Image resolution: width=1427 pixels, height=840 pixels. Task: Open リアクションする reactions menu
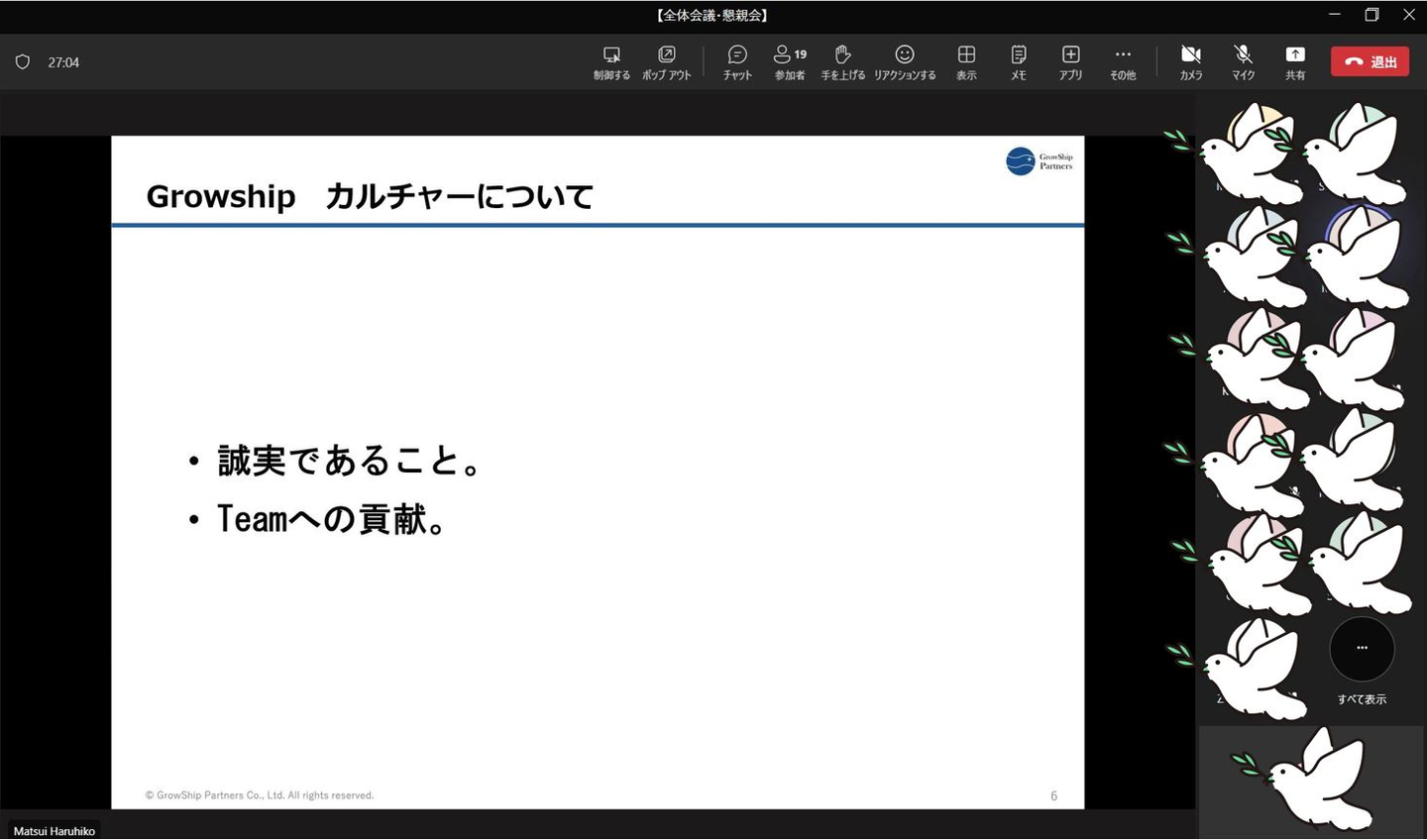click(x=904, y=61)
